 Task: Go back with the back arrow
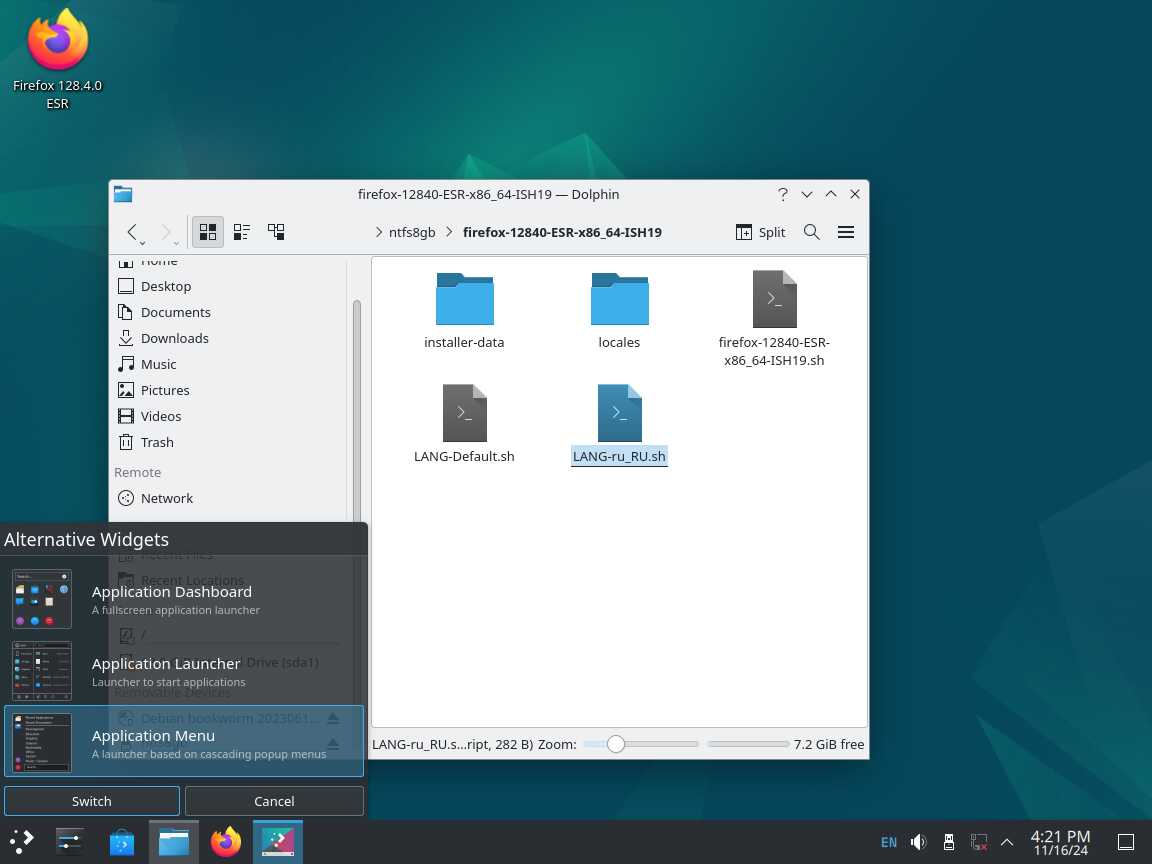click(132, 232)
